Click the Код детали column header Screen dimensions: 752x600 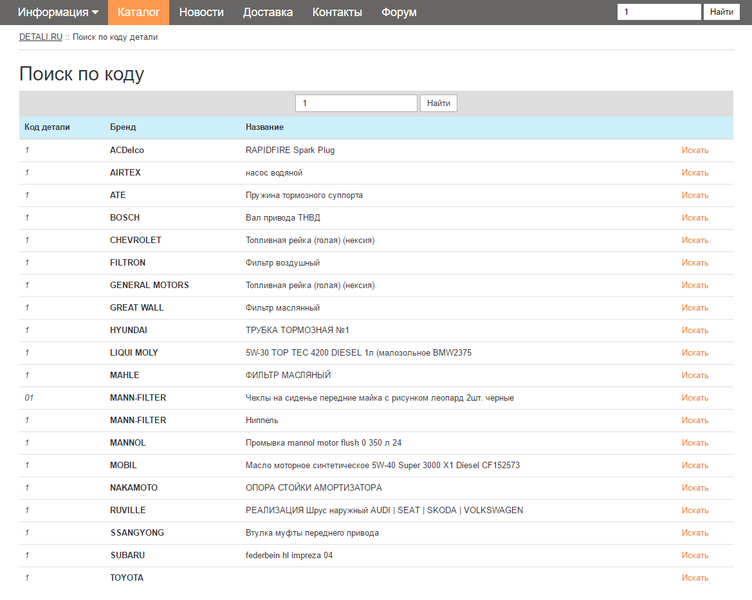(47, 127)
